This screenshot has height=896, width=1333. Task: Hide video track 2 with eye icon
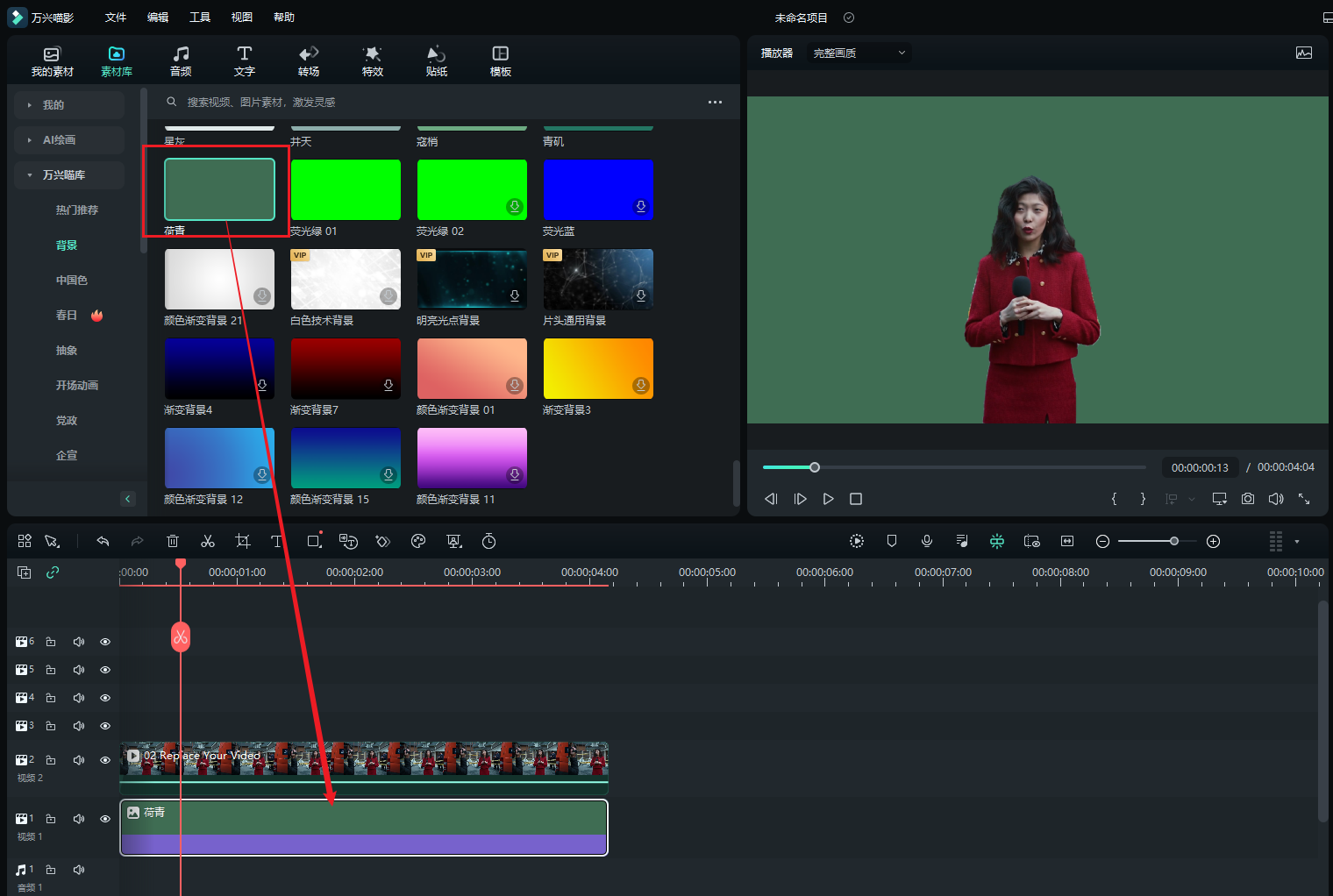[x=105, y=760]
